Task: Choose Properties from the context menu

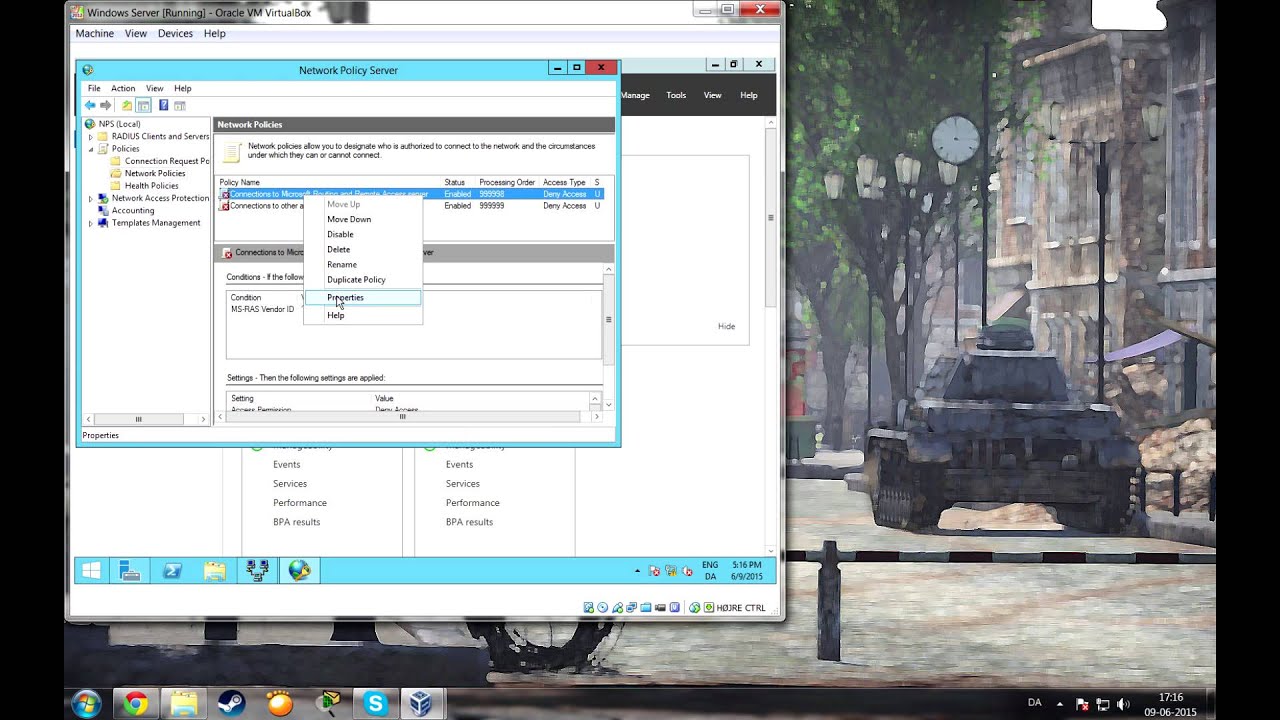Action: pyautogui.click(x=363, y=297)
